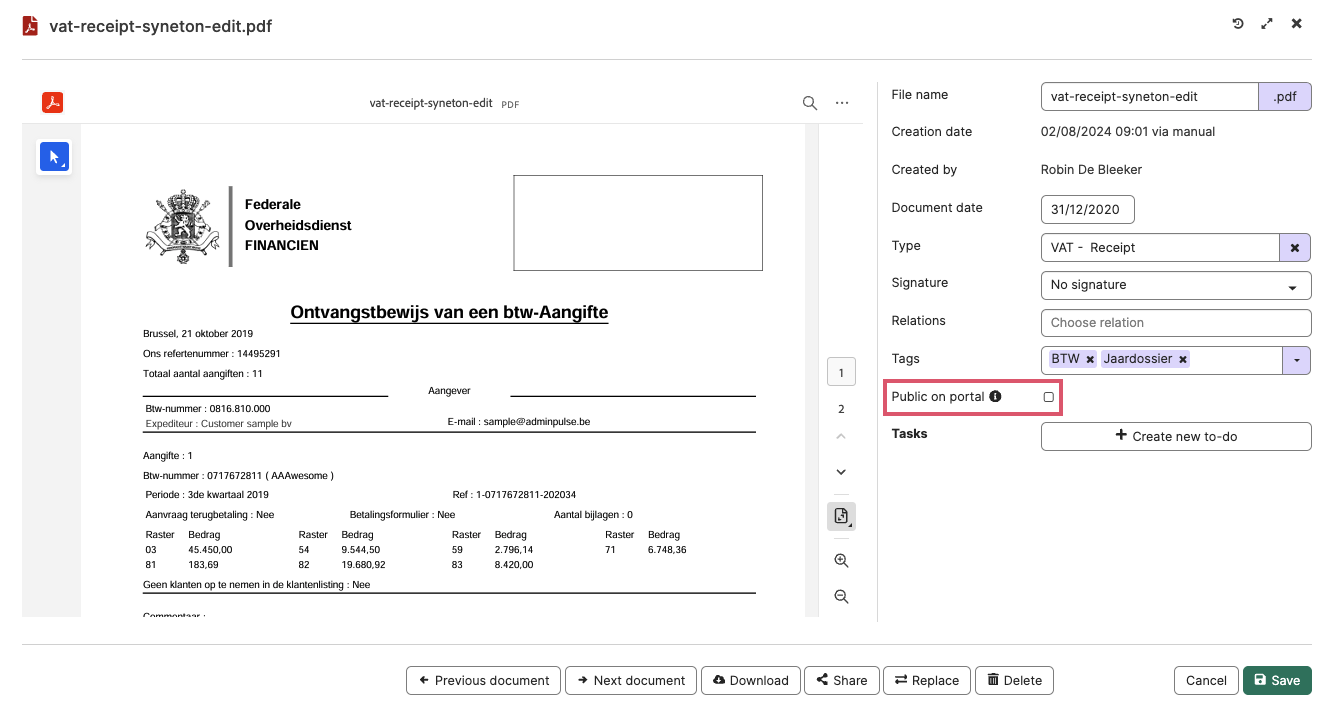Open search in the PDF viewer

point(810,103)
